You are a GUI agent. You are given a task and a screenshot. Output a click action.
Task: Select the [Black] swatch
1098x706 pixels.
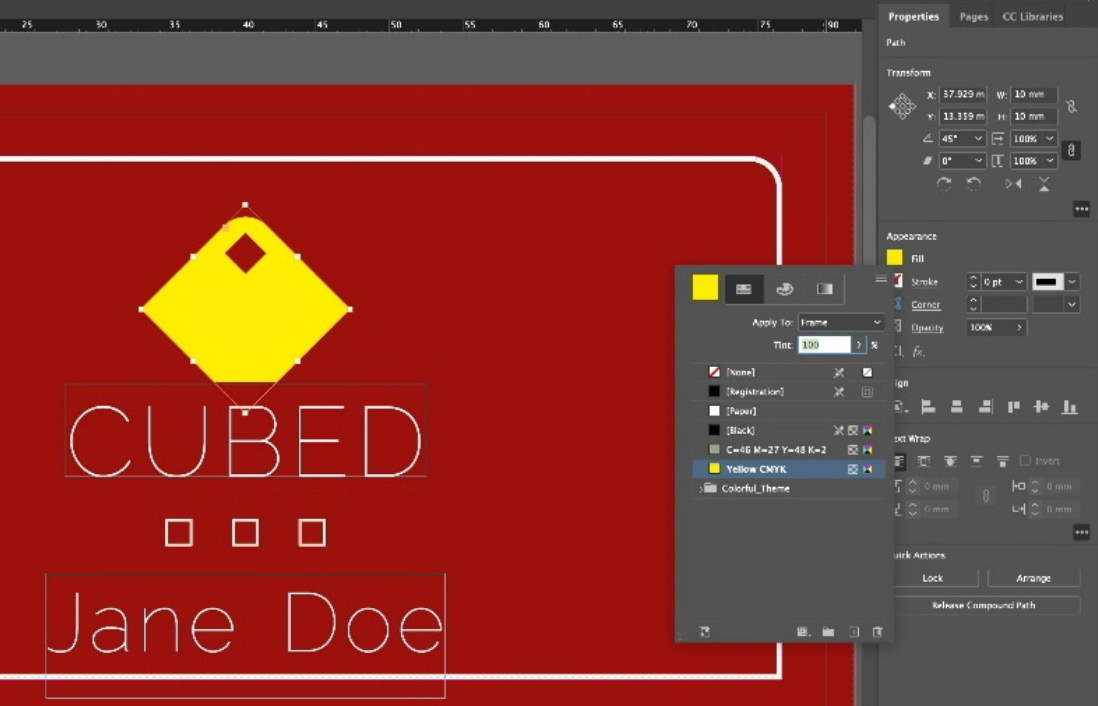[788, 430]
